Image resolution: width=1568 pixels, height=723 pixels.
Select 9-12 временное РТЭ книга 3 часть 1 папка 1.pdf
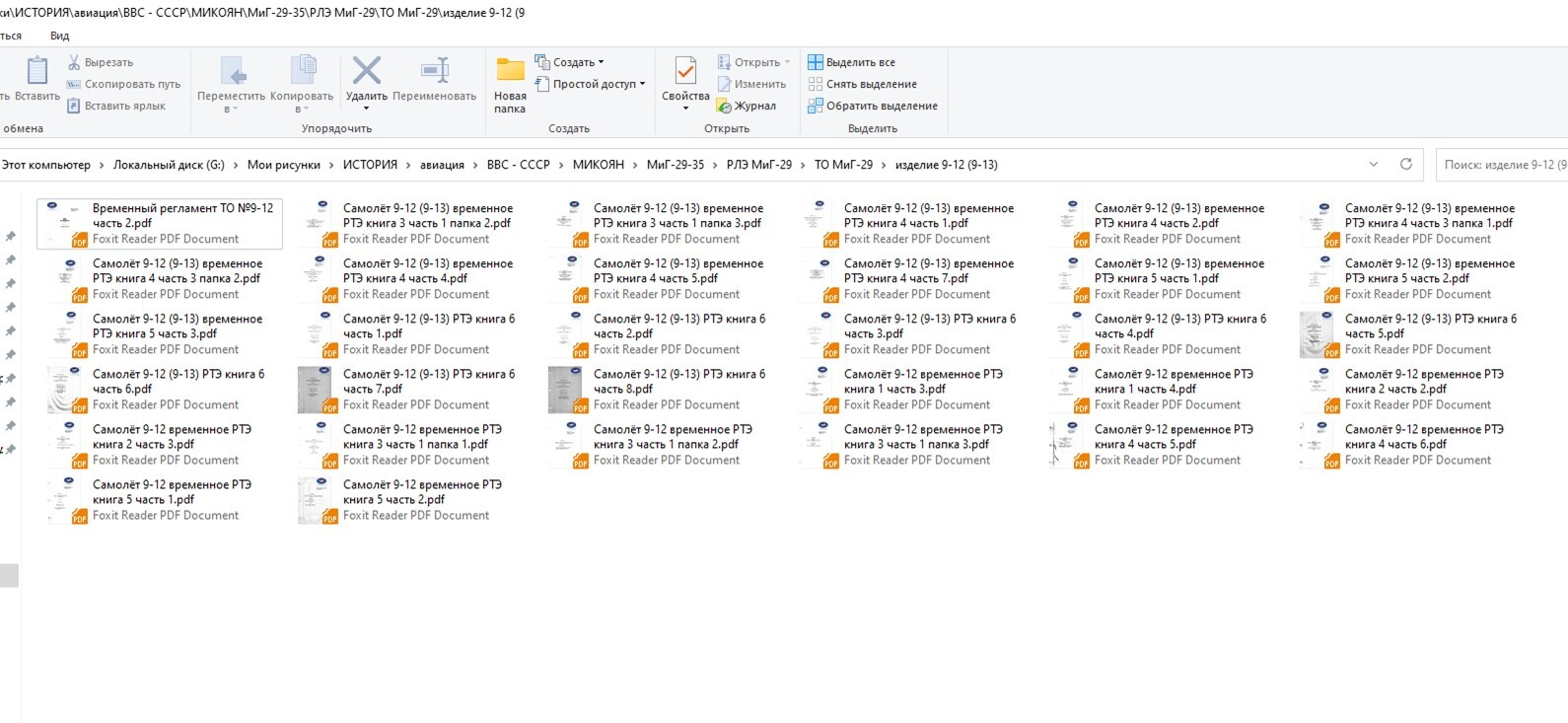(x=410, y=445)
